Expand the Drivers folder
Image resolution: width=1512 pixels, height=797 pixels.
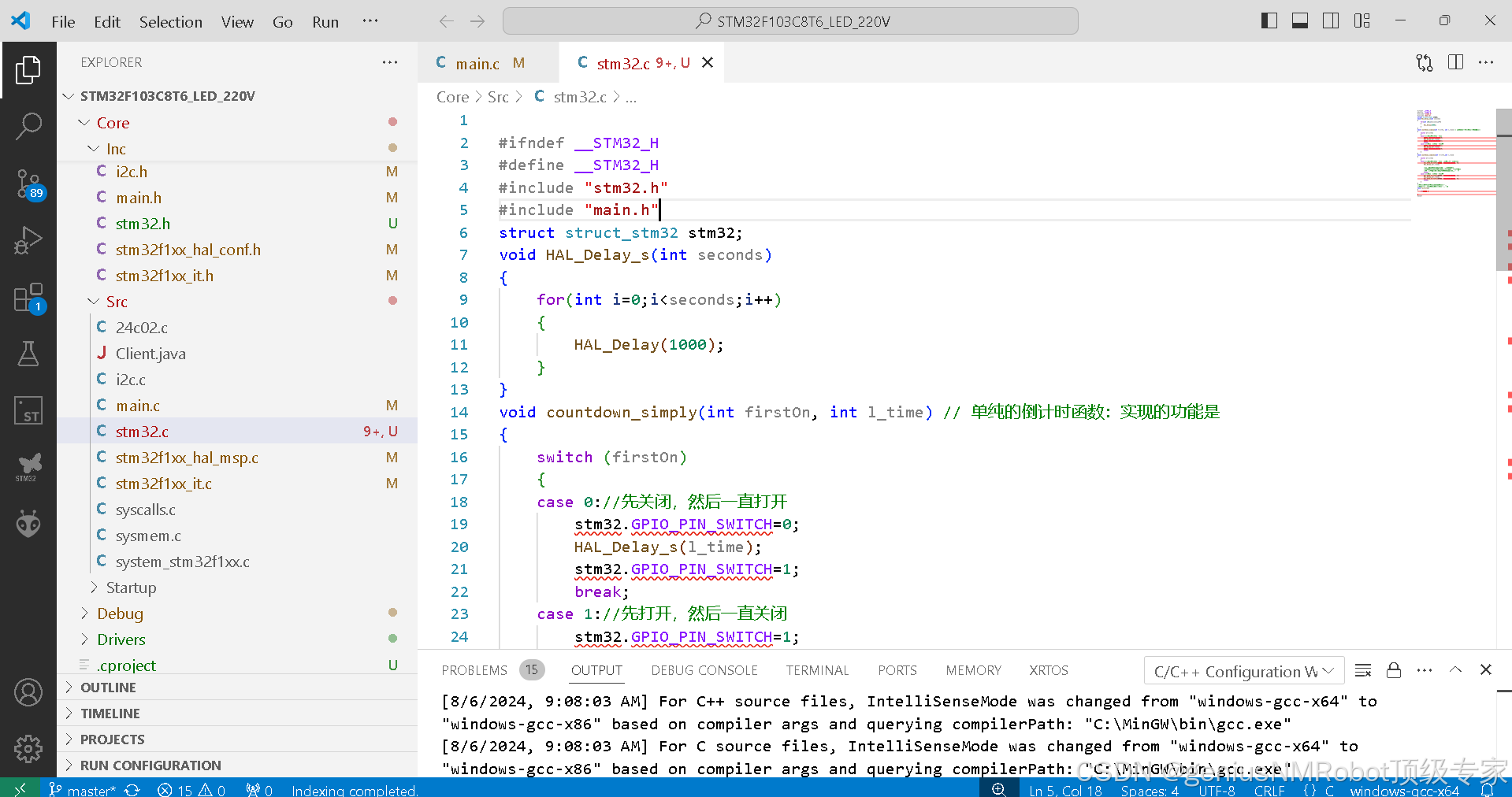pyautogui.click(x=122, y=639)
